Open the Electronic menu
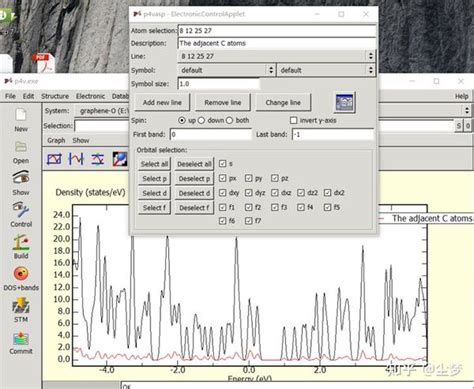The height and width of the screenshot is (389, 474). pos(90,96)
